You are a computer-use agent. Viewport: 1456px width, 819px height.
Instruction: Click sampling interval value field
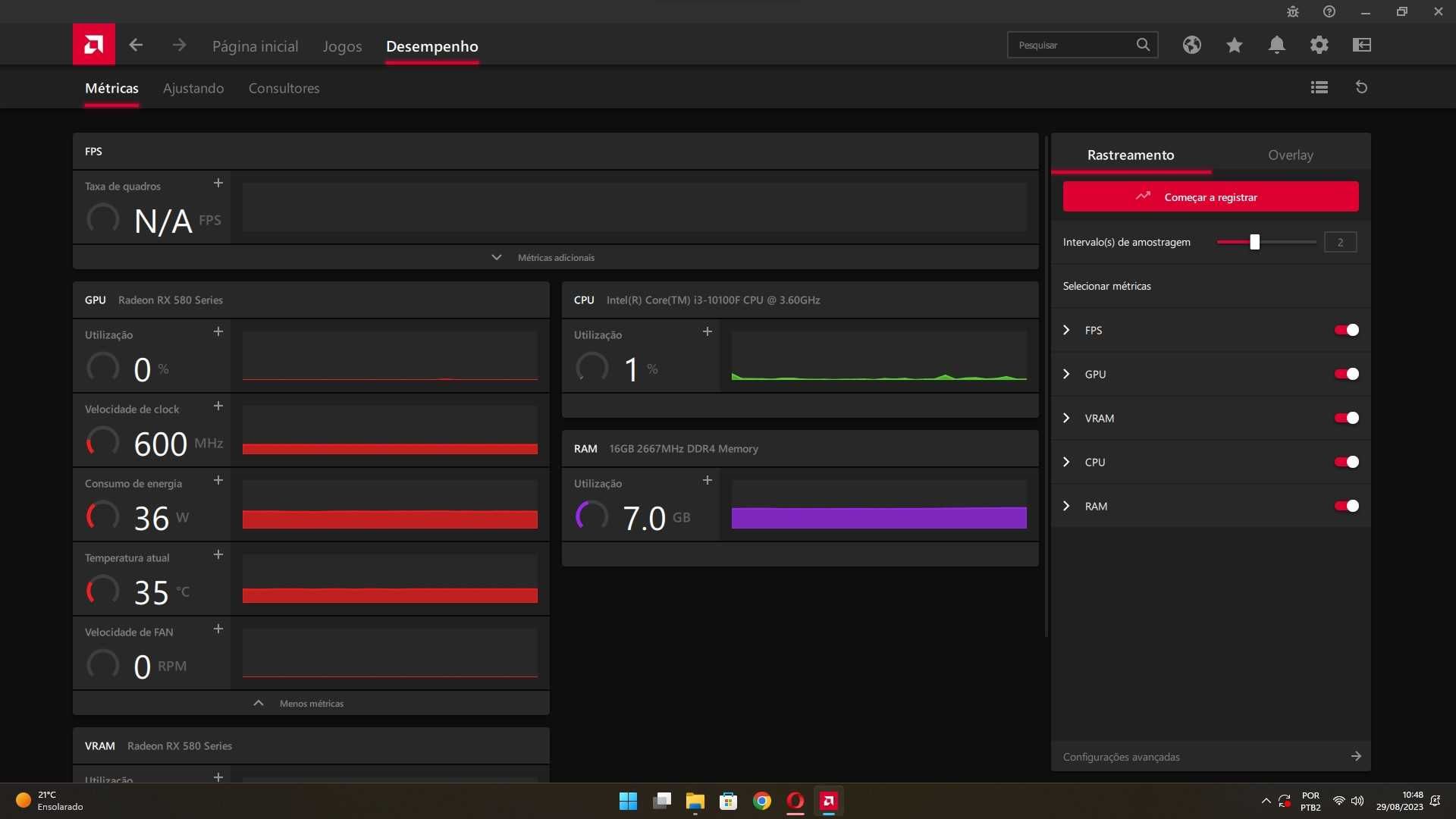1340,242
